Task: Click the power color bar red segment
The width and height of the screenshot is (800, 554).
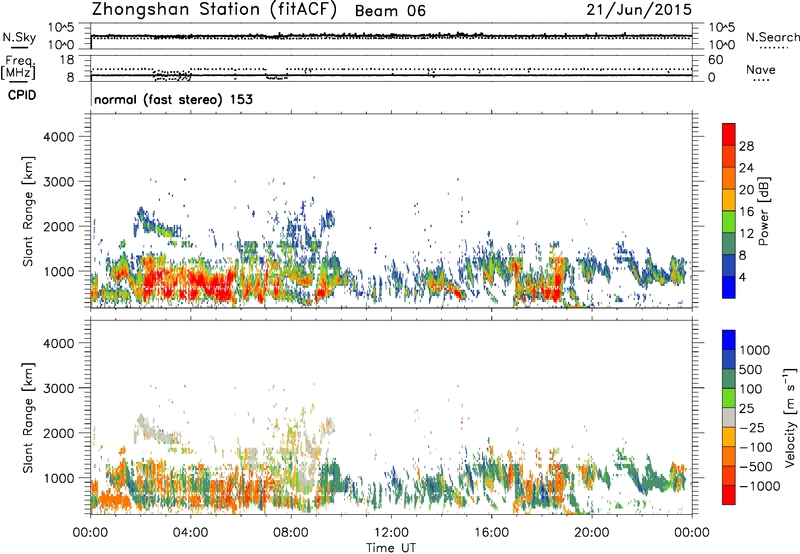Action: pos(729,134)
